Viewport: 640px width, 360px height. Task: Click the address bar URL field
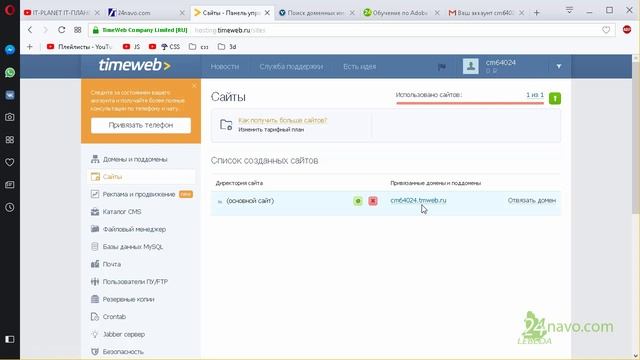pos(351,30)
